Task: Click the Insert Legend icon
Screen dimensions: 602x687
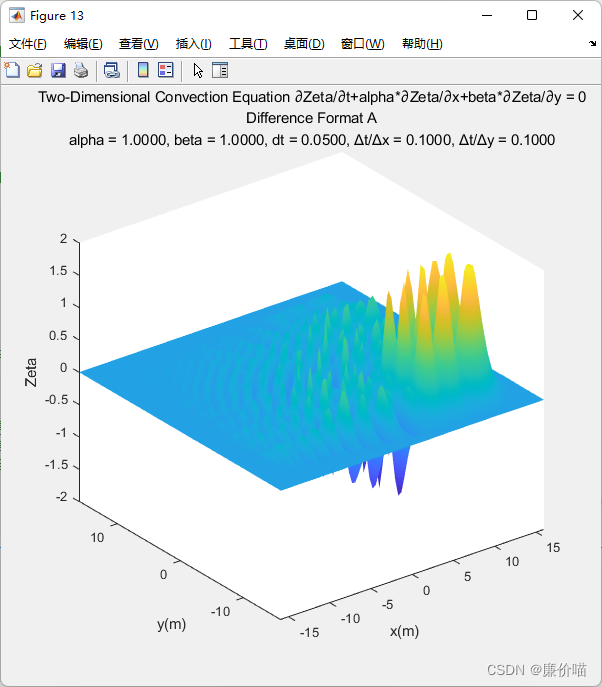Action: pyautogui.click(x=166, y=70)
